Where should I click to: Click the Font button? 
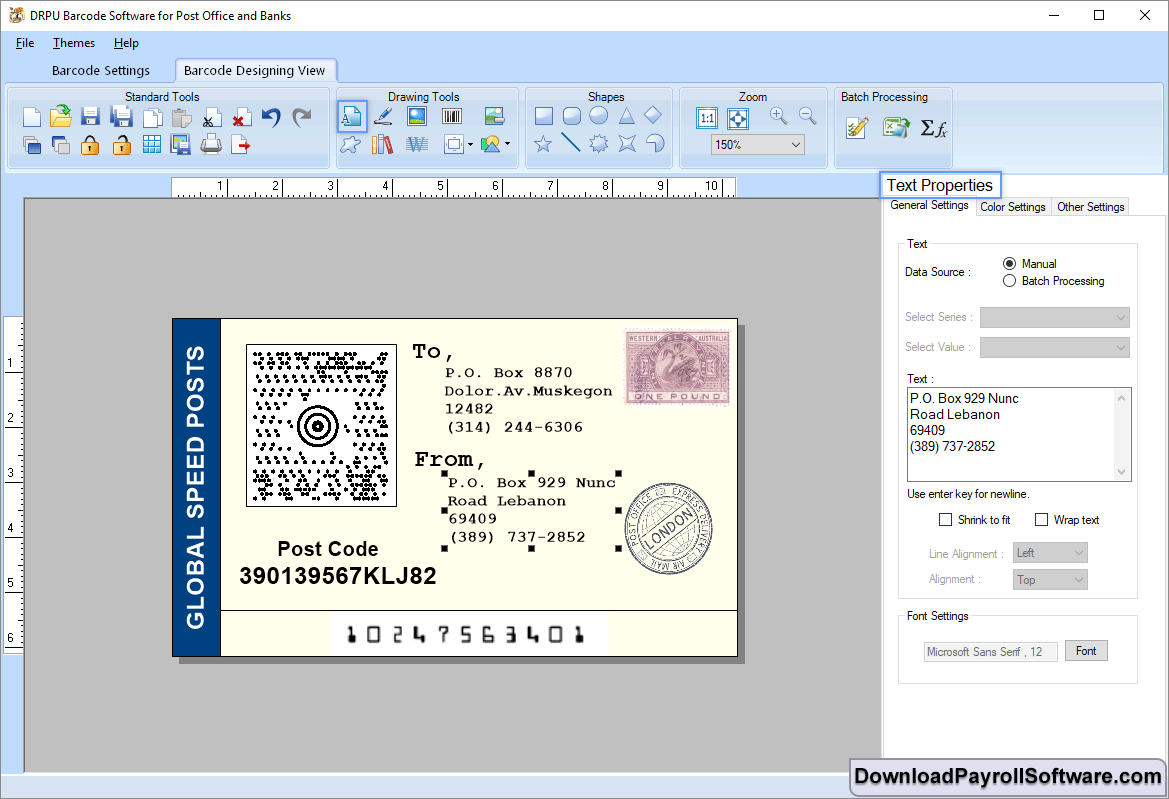click(1086, 651)
